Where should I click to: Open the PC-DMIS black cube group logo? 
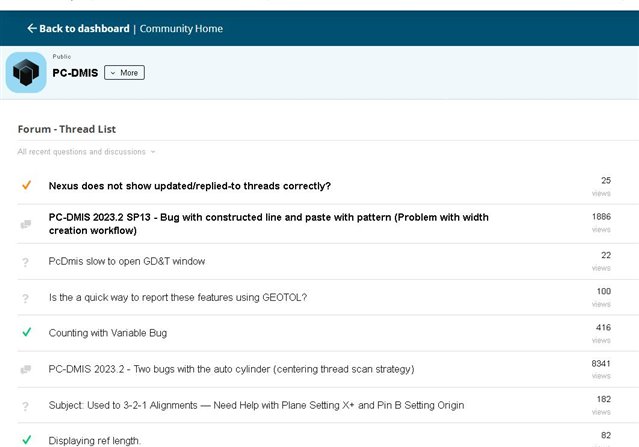(x=26, y=73)
